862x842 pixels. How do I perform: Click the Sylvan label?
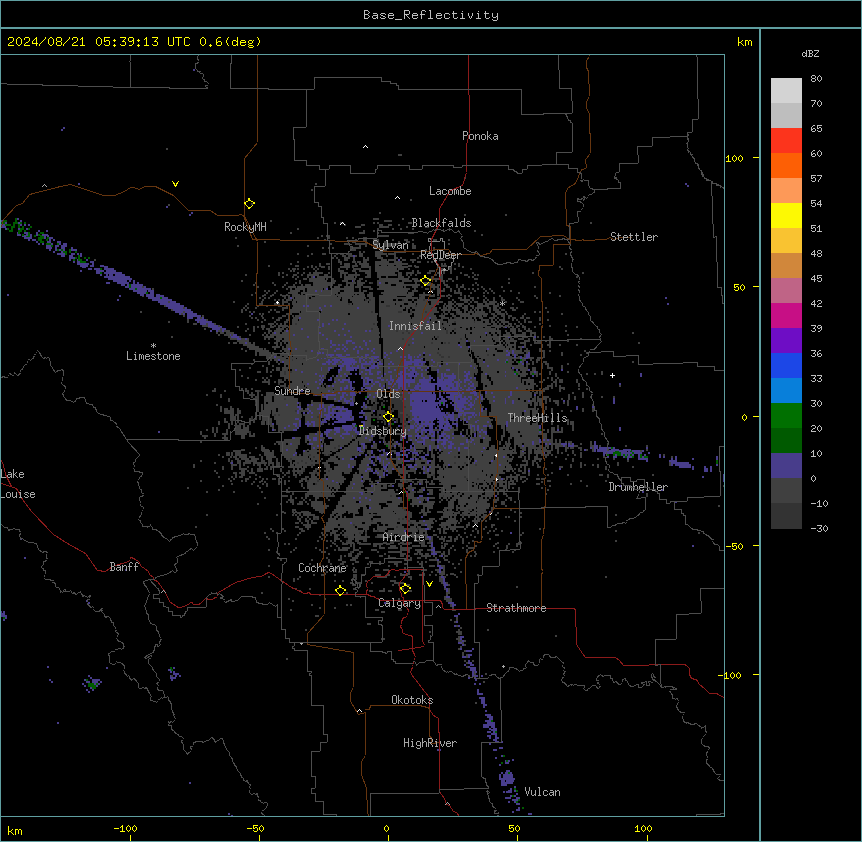390,245
